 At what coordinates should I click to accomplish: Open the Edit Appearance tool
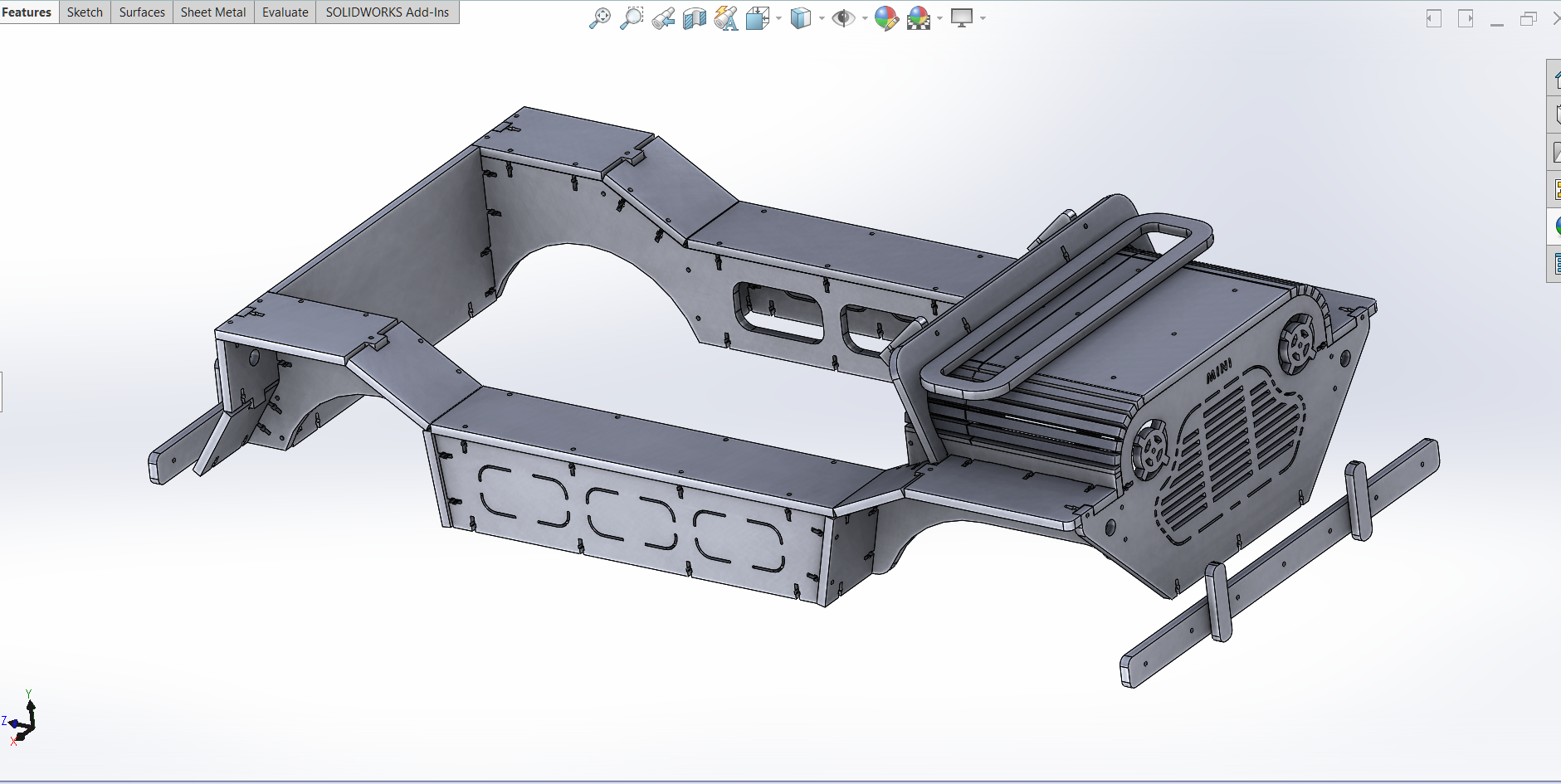[x=886, y=18]
